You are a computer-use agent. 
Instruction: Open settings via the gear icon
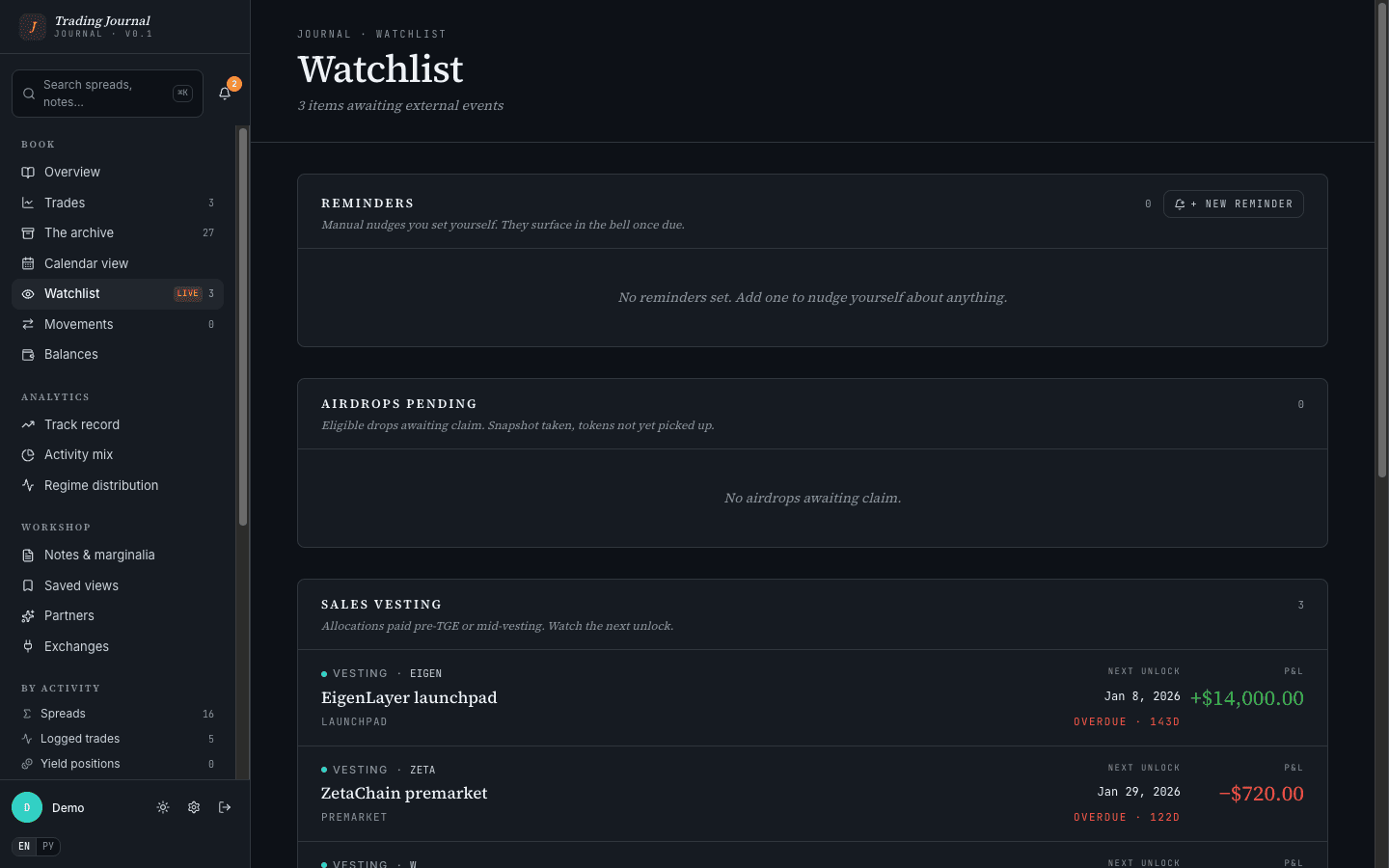tap(194, 807)
